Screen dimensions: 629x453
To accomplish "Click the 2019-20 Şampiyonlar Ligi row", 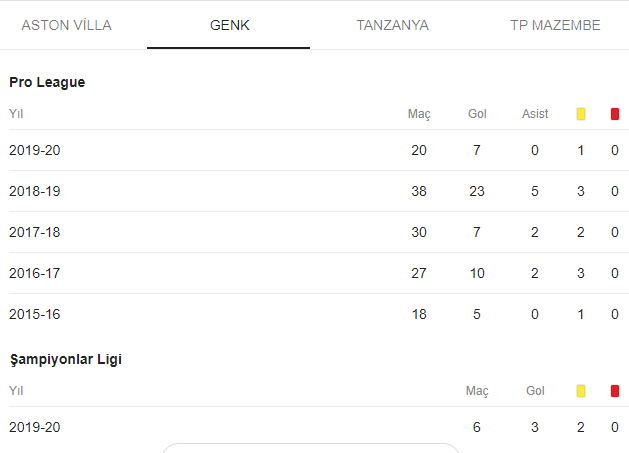I will (319, 427).
